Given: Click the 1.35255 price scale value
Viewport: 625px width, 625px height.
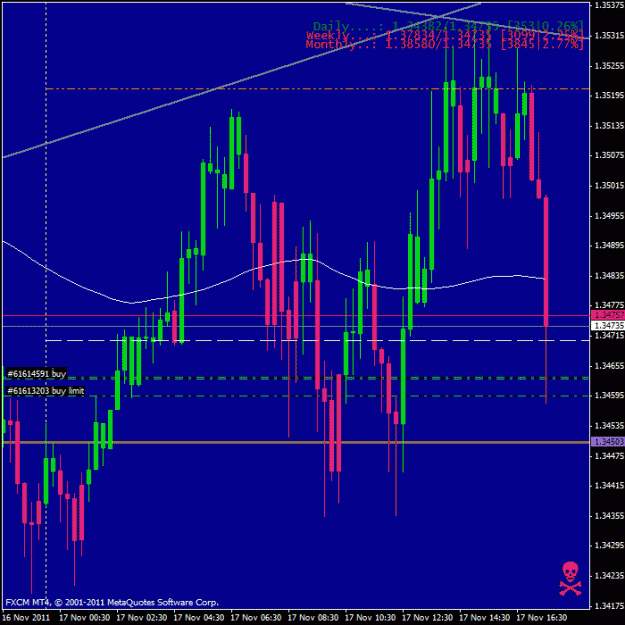Looking at the screenshot, I should pos(609,65).
